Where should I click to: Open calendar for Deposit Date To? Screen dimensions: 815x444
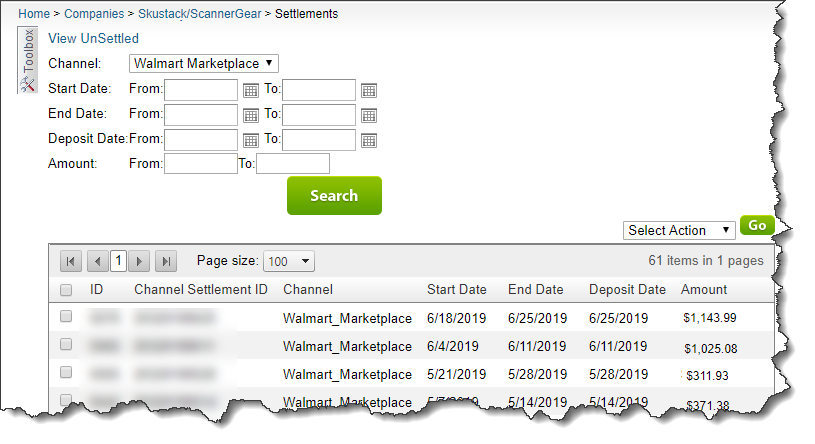click(x=369, y=140)
